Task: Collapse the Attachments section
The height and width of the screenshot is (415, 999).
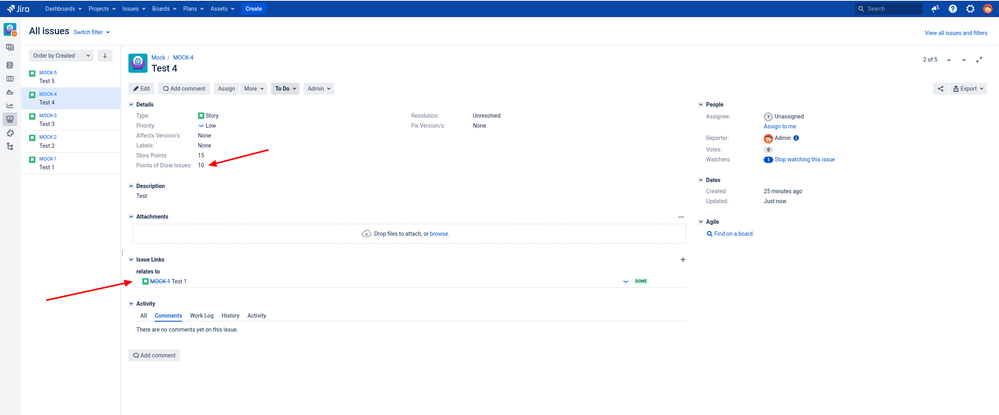Action: (x=131, y=217)
